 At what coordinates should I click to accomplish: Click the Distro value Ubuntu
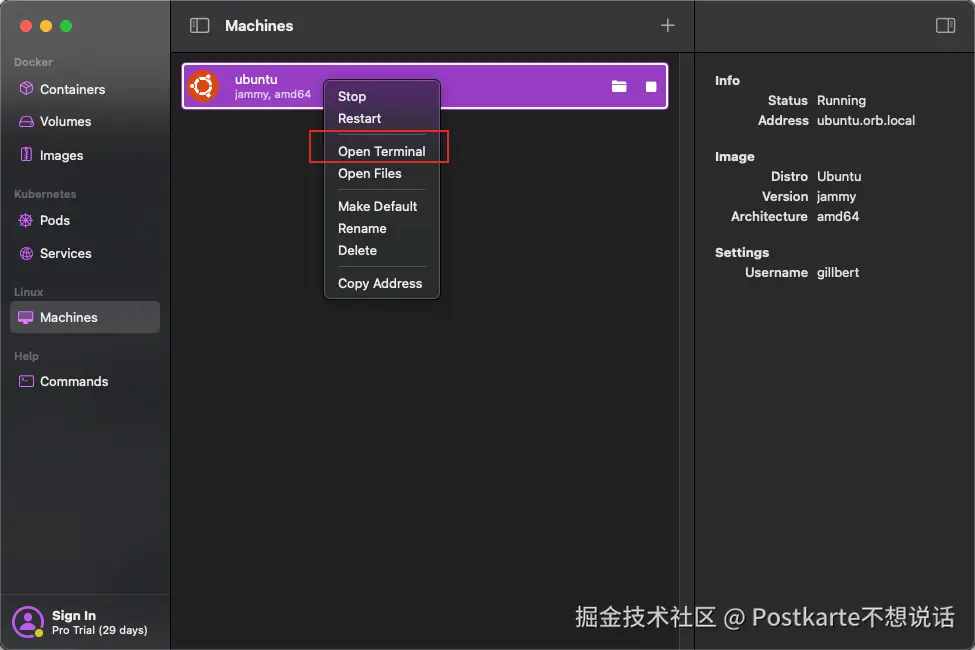tap(839, 176)
